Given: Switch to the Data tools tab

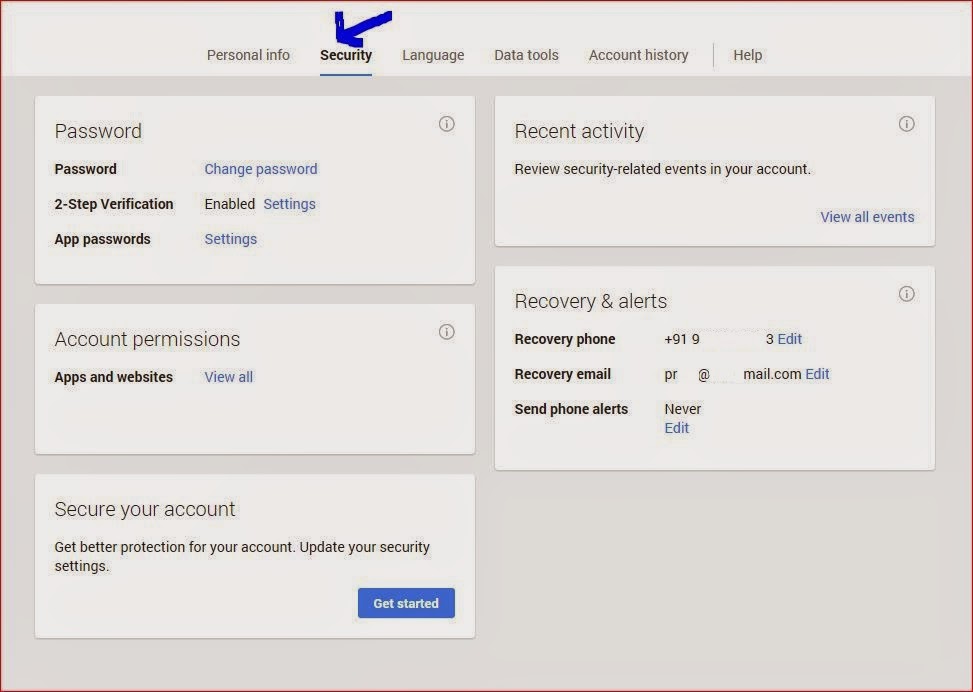Looking at the screenshot, I should pos(526,55).
